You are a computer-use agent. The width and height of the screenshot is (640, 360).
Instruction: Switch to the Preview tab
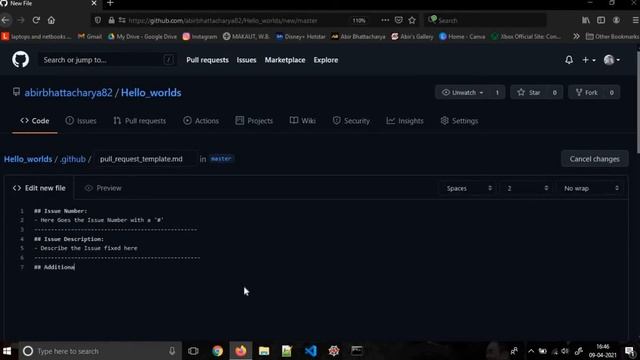pos(103,188)
